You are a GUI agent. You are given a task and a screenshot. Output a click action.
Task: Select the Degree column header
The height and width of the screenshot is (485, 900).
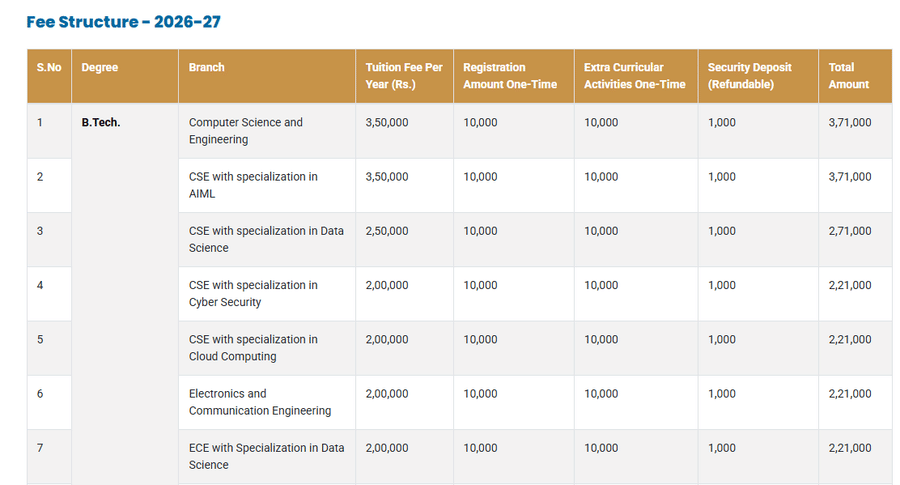pyautogui.click(x=100, y=68)
